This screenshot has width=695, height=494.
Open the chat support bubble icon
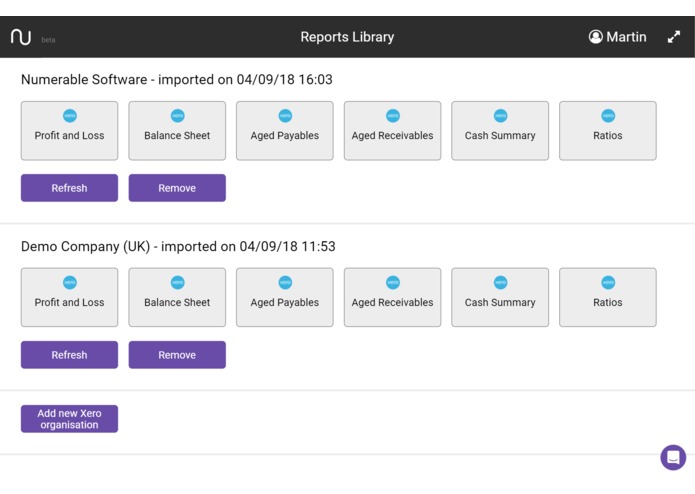click(673, 457)
